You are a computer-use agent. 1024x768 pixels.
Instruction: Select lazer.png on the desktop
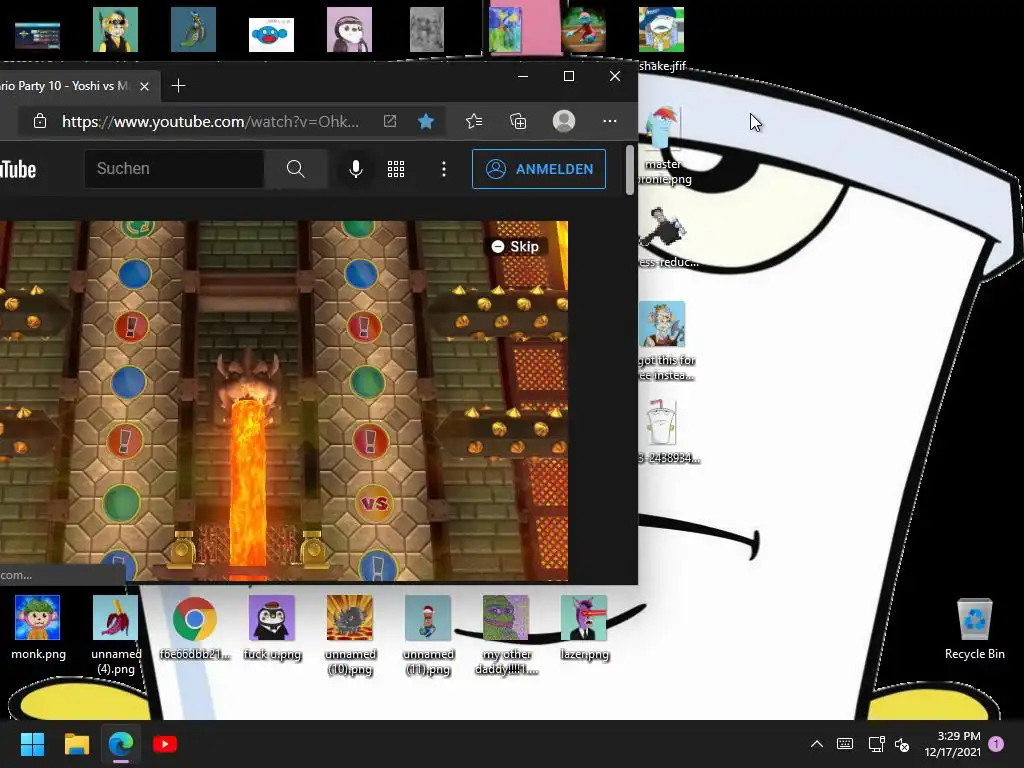(x=584, y=627)
